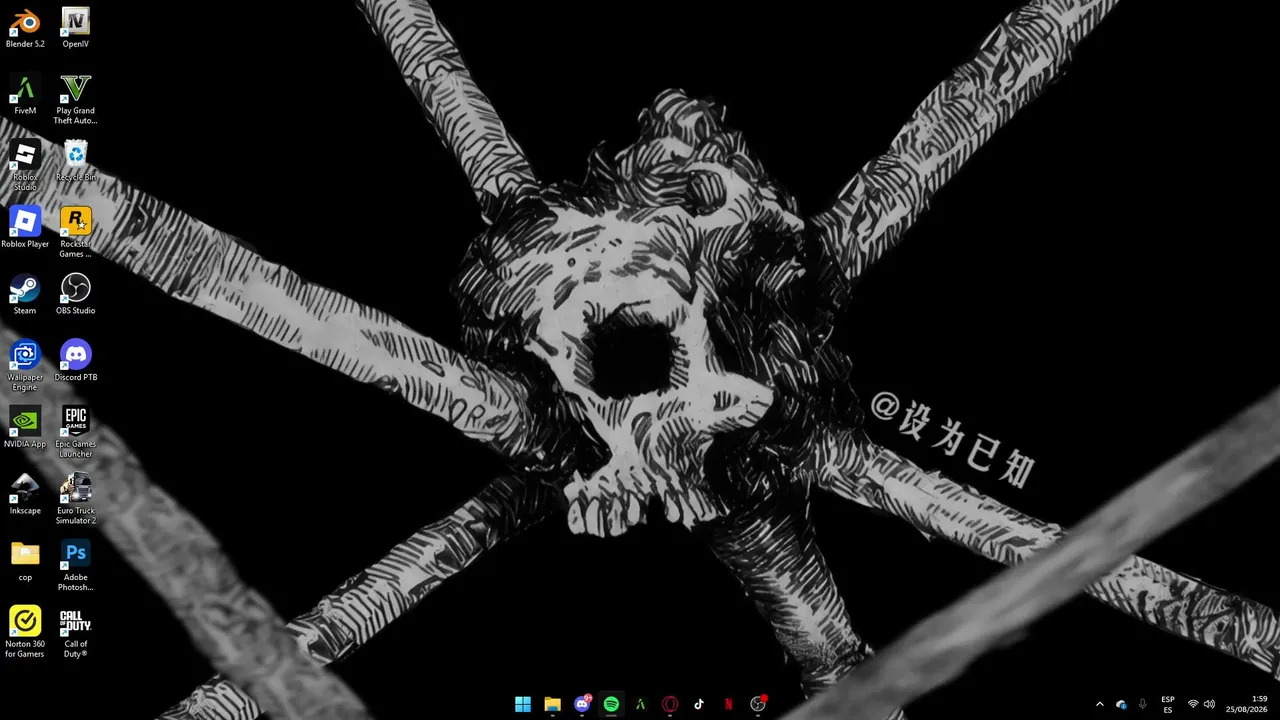Select the Rockstar Games launcher shortcut
Image resolution: width=1280 pixels, height=720 pixels.
click(76, 233)
